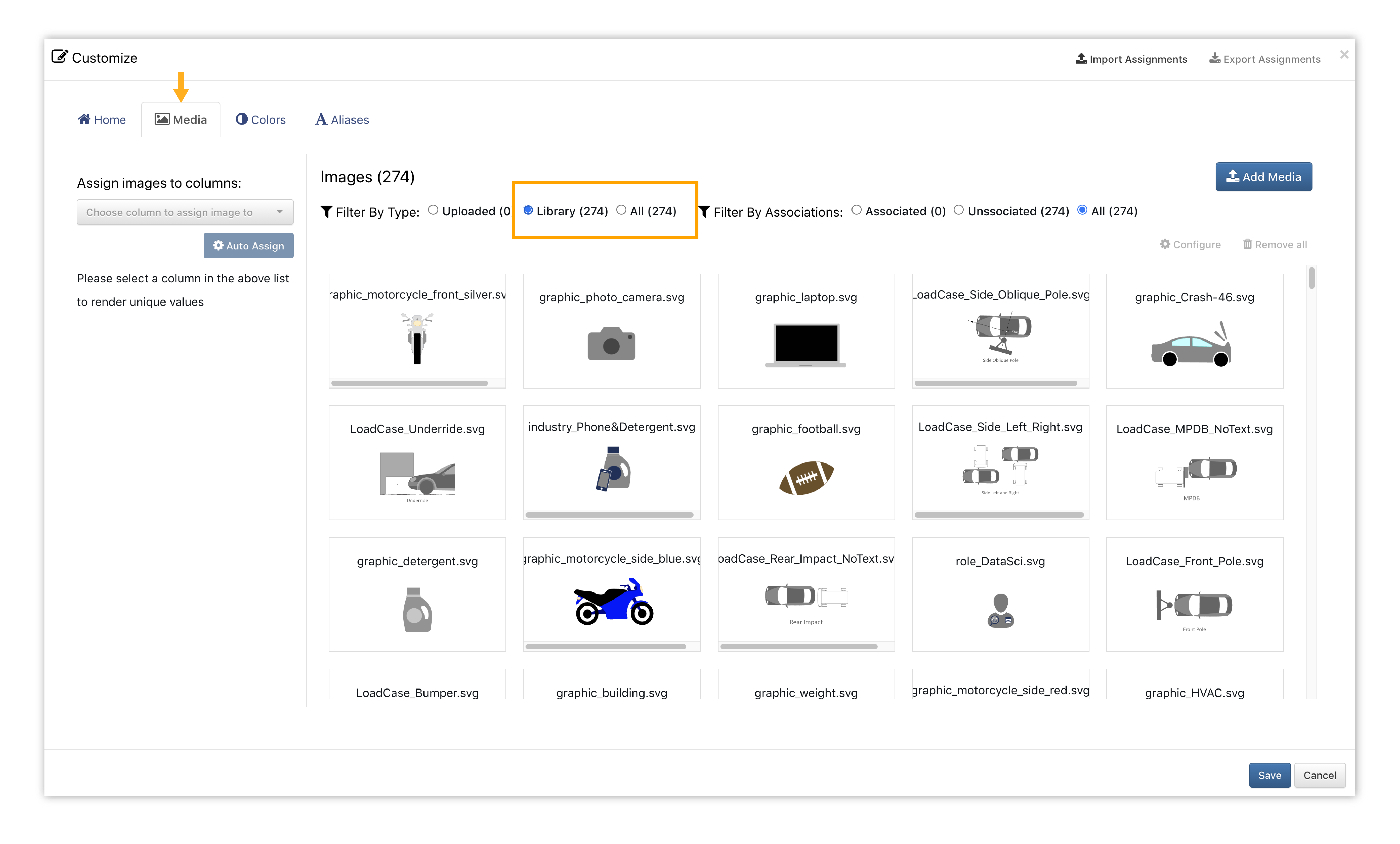1400x844 pixels.
Task: Select the detergent bottle graphic
Action: click(417, 609)
